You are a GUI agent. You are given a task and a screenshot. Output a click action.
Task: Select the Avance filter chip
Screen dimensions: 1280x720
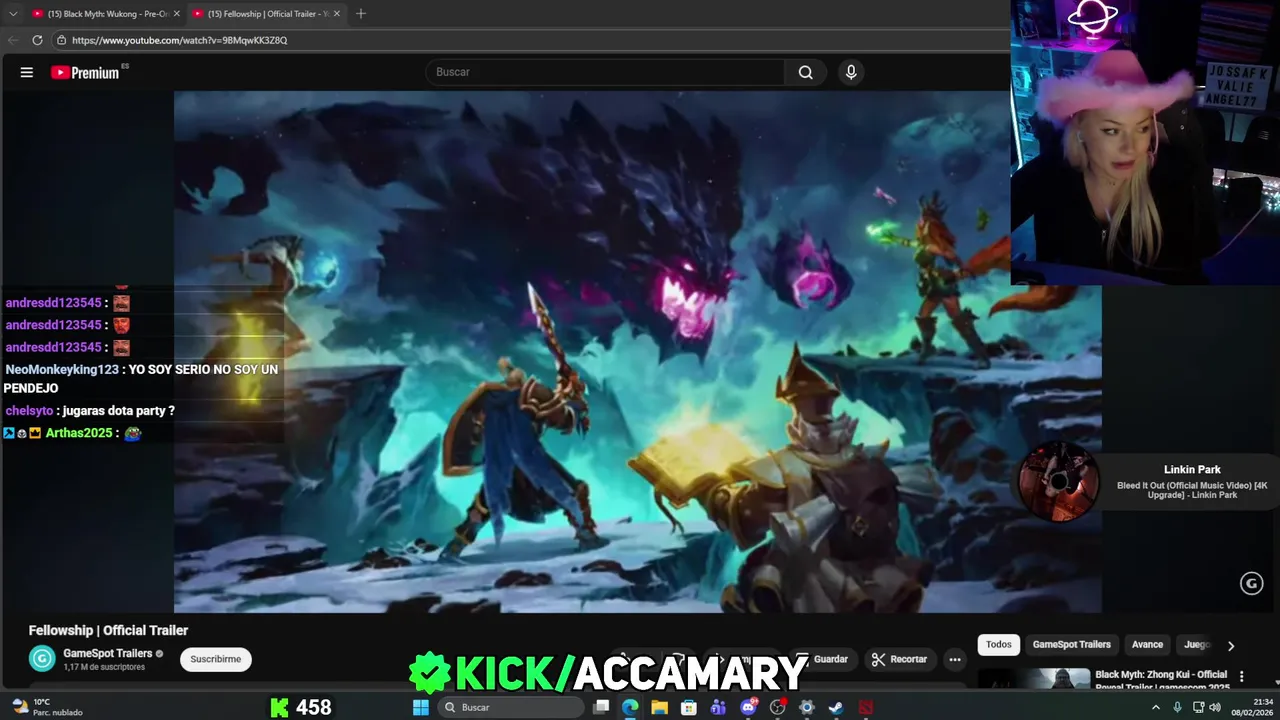[x=1147, y=645]
